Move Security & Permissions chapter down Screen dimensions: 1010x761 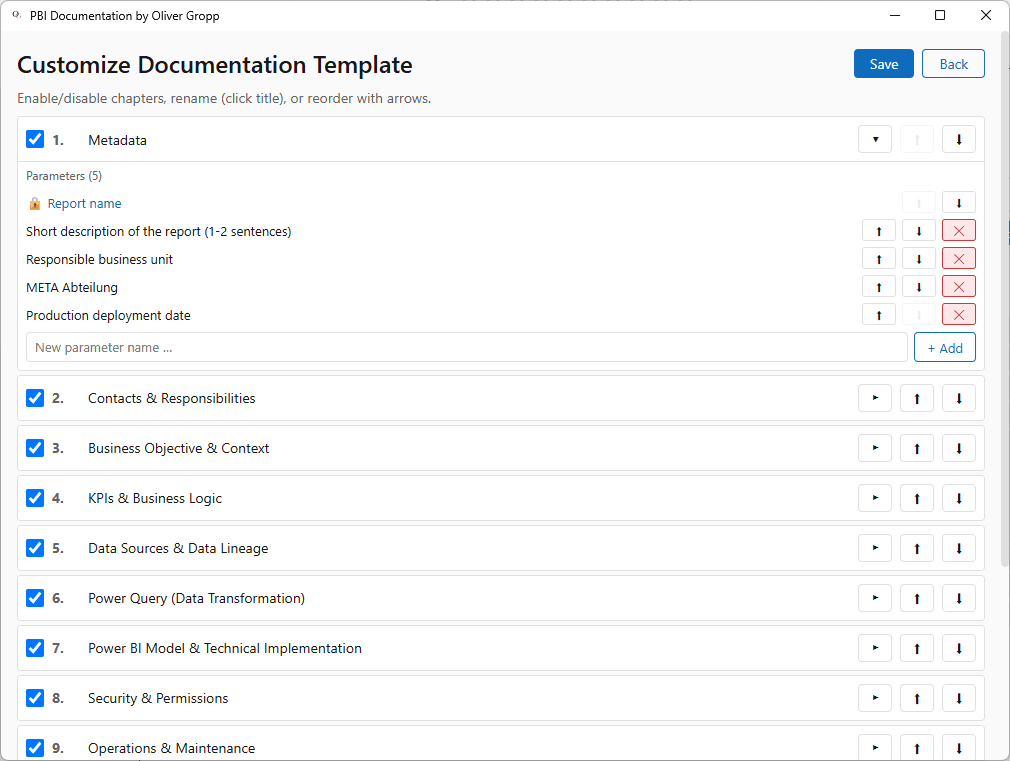(958, 698)
